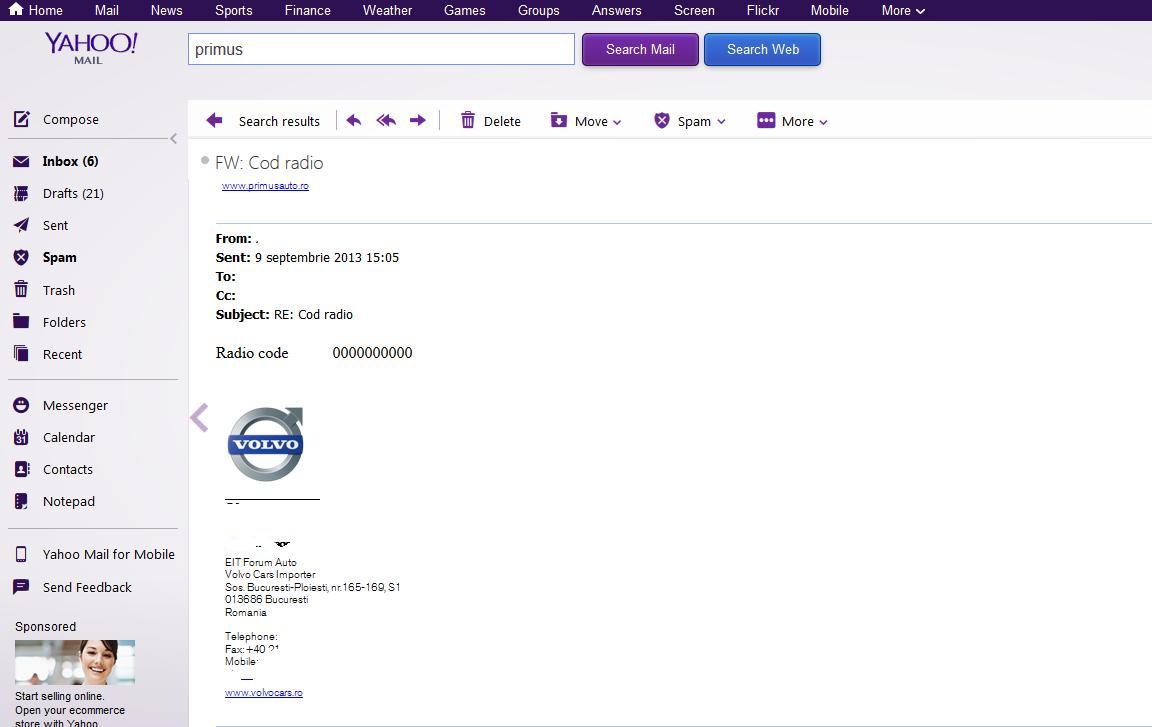Collapse the left sidebar with chevron
Screen dimensions: 1152x727
coord(173,138)
